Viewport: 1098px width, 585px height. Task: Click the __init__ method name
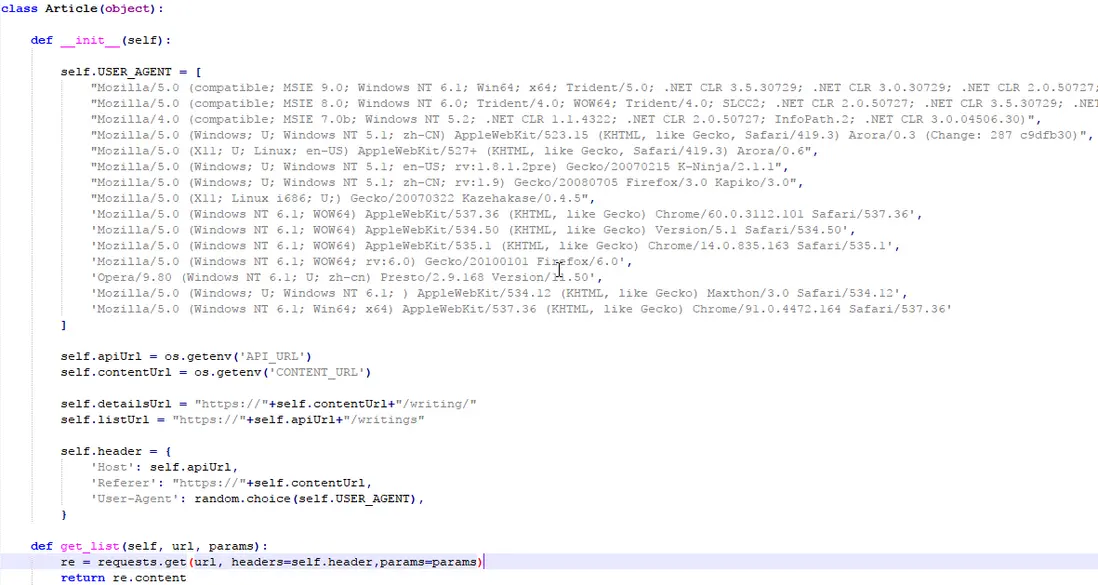tap(90, 40)
